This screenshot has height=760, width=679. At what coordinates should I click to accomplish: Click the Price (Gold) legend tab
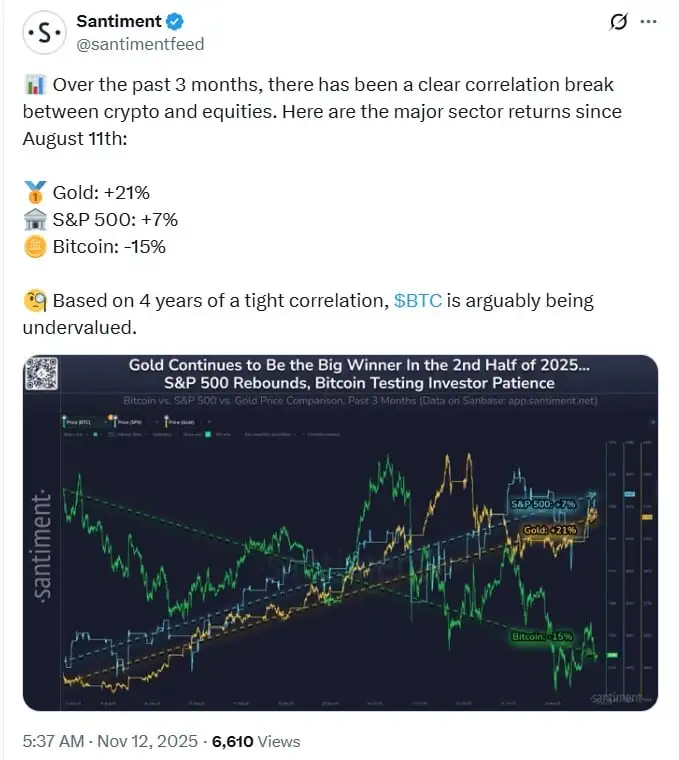180,422
